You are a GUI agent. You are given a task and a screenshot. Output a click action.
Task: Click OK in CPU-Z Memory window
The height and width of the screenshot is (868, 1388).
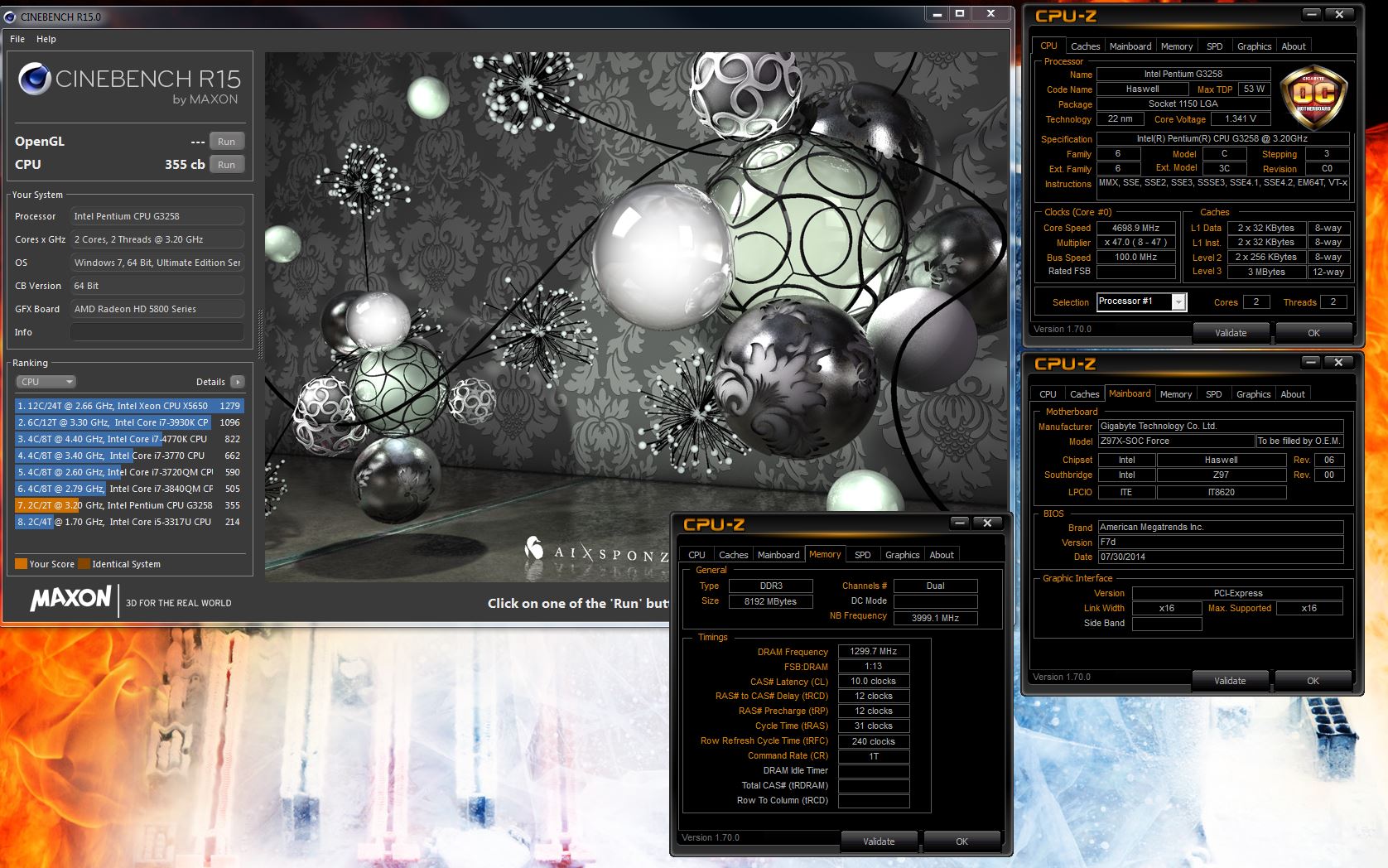pyautogui.click(x=961, y=841)
